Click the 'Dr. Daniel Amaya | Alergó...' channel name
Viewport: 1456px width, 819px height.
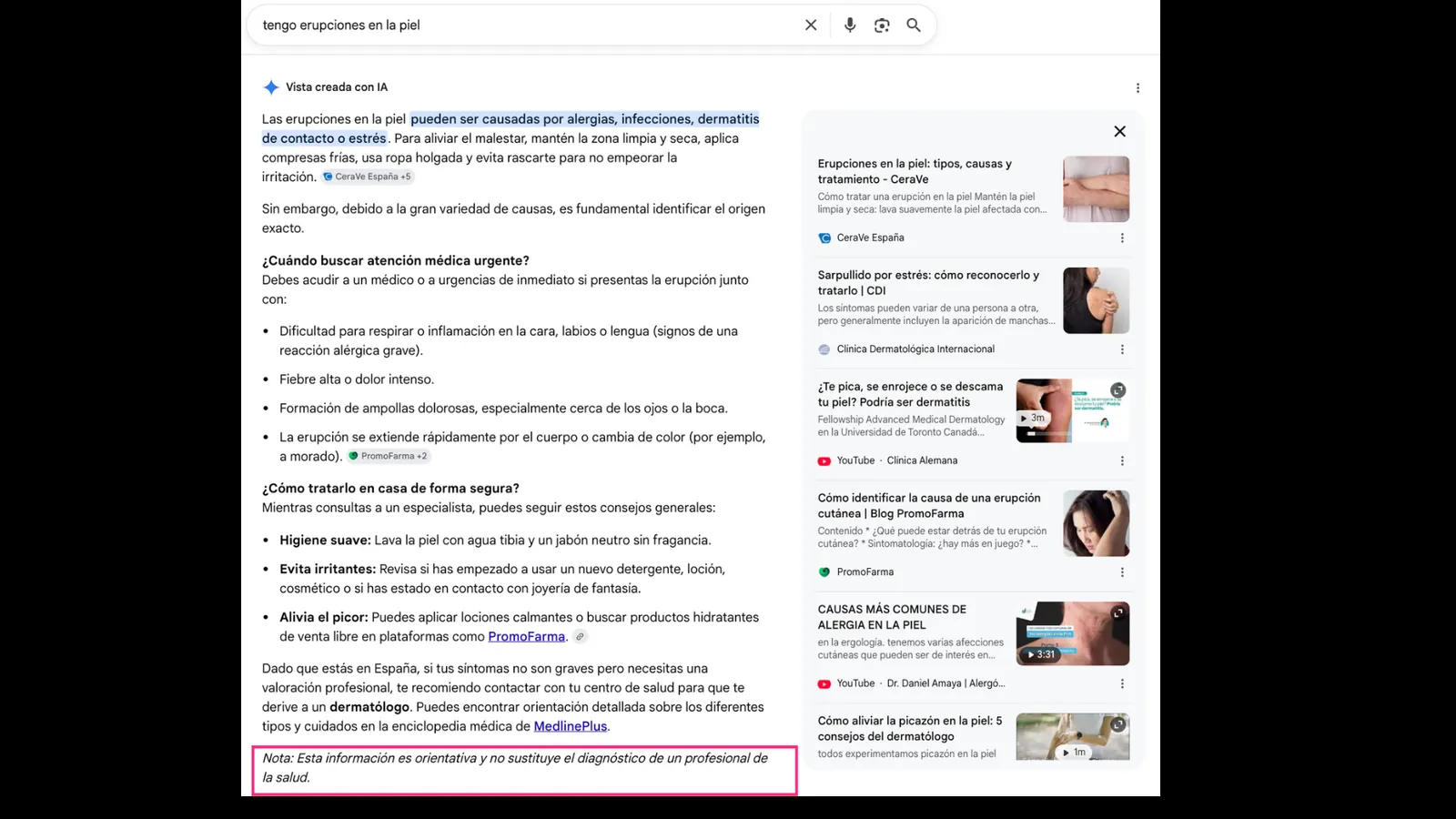tap(946, 684)
